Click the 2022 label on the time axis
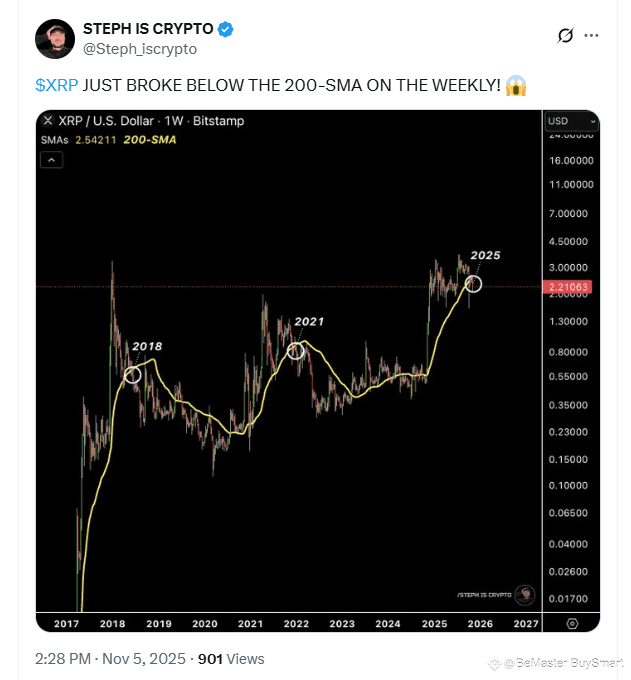Screen dimensions: 631x680 (296, 624)
